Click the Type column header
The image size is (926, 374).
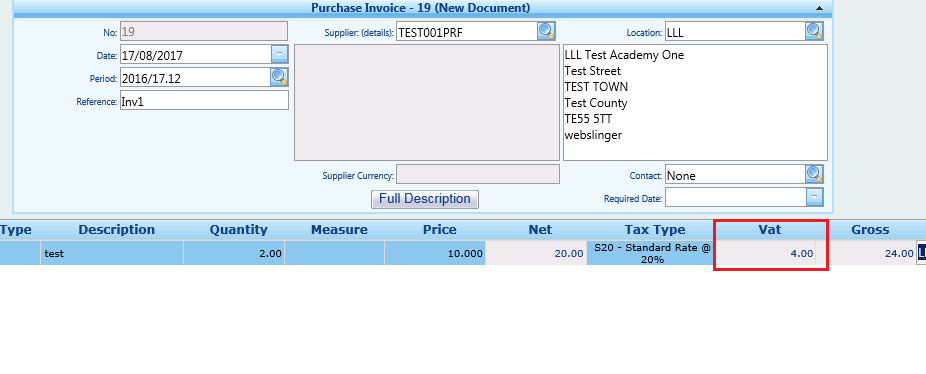point(16,230)
